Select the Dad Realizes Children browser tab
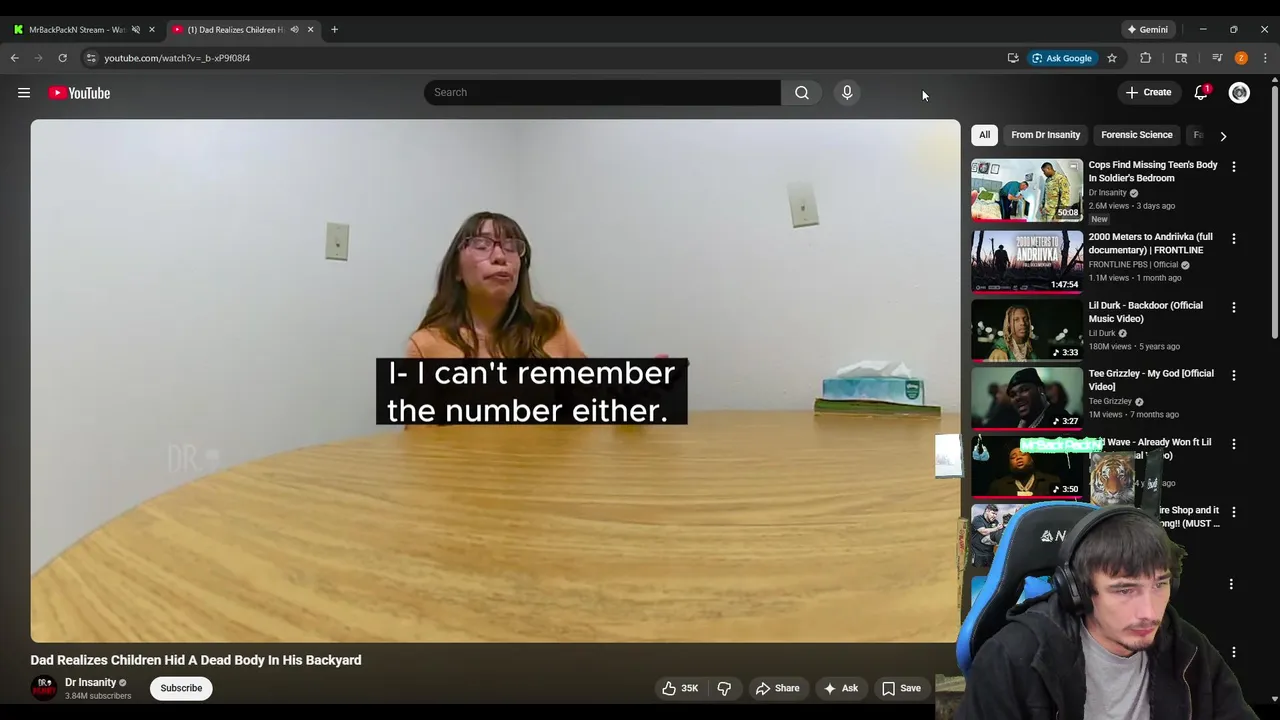The width and height of the screenshot is (1280, 720). pos(236,30)
